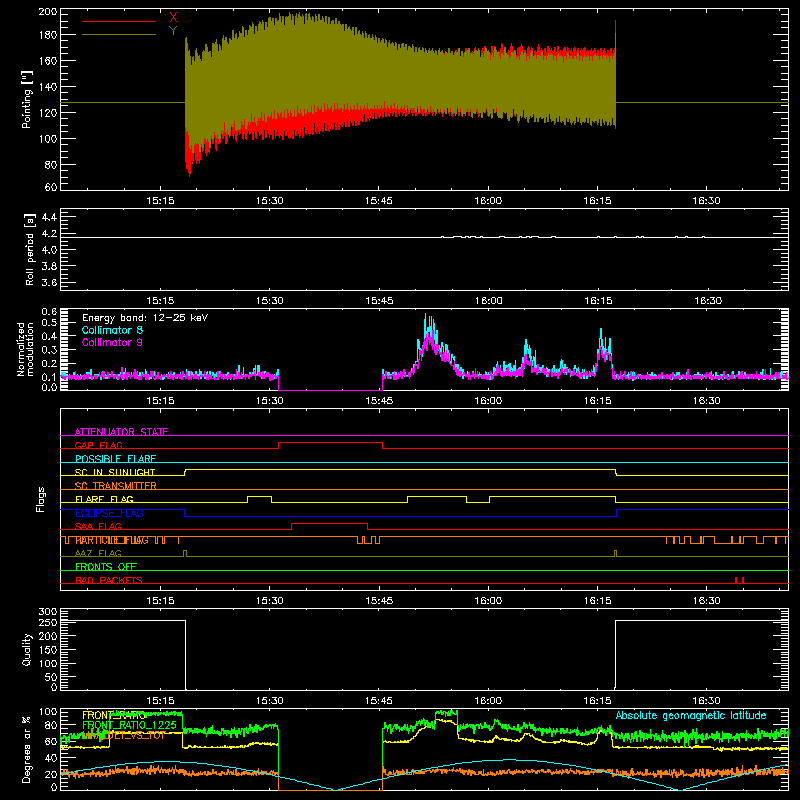Click the 'Absolute geomagnetic latitude' label
Image resolution: width=800 pixels, height=800 pixels.
pos(691,715)
